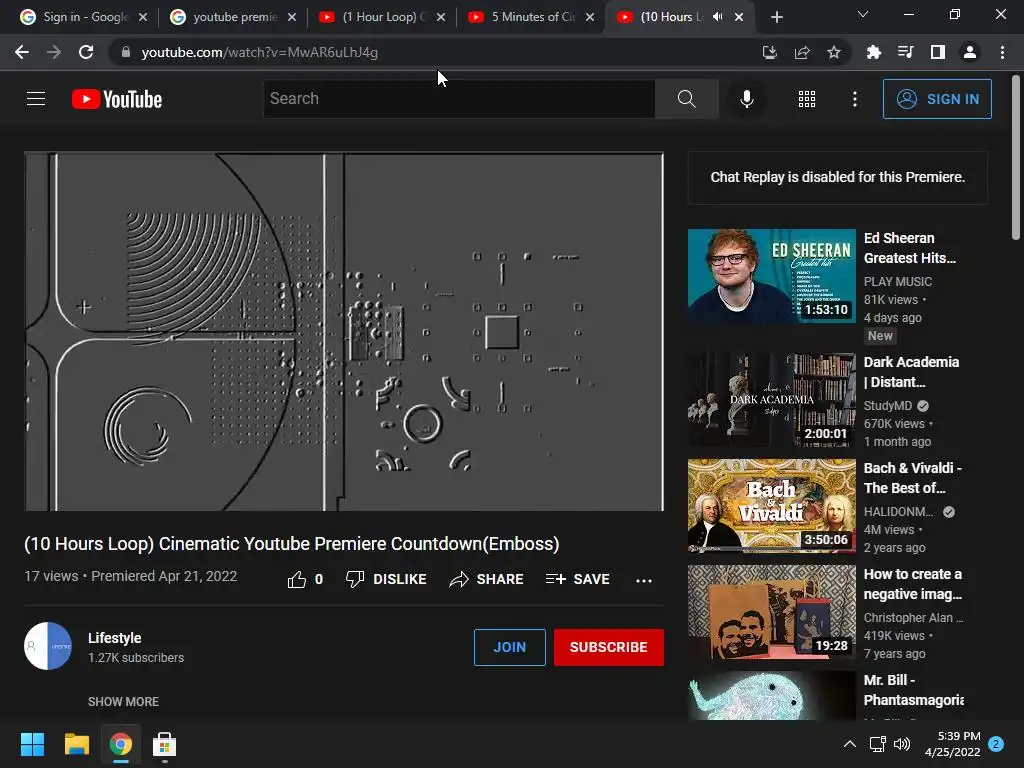This screenshot has height=768, width=1024.
Task: Open a new browser tab
Action: [x=776, y=17]
